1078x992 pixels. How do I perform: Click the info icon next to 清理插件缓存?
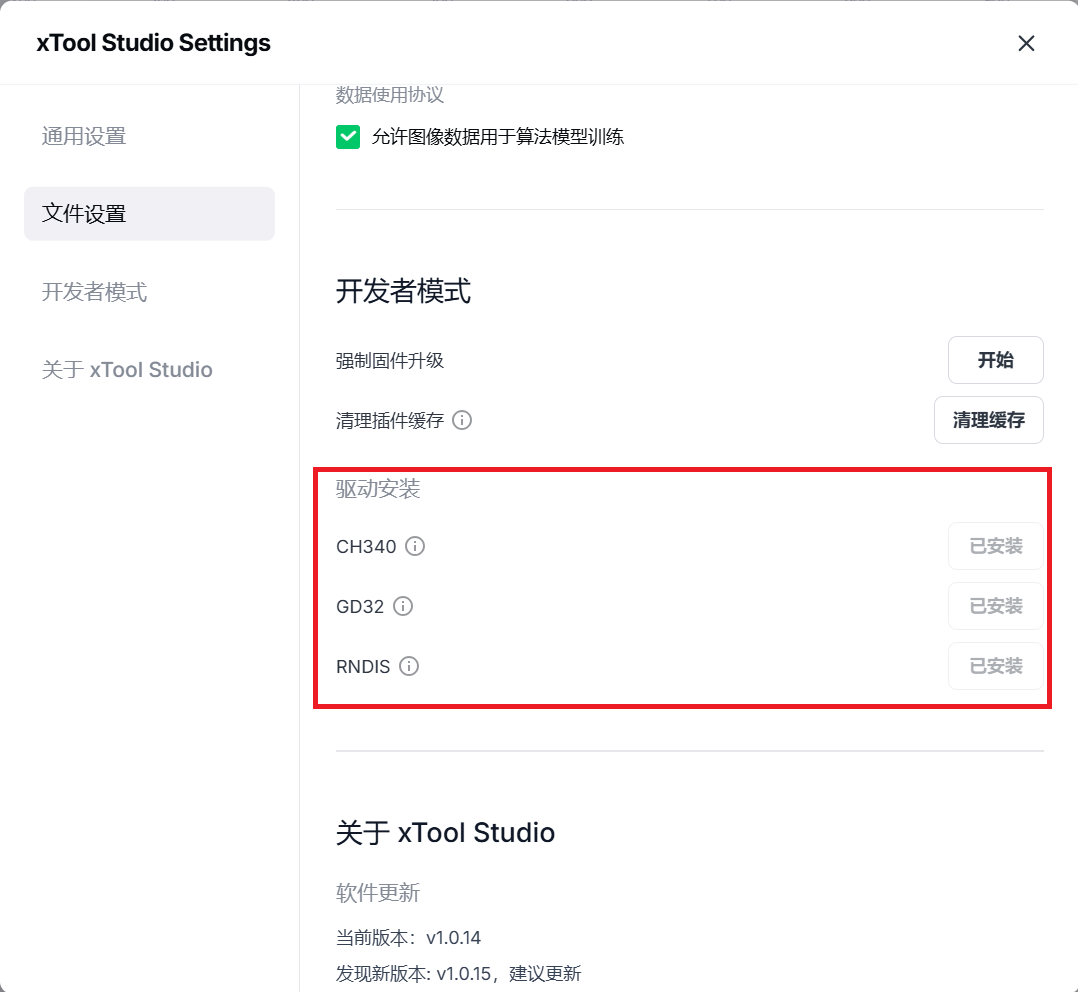[x=462, y=420]
